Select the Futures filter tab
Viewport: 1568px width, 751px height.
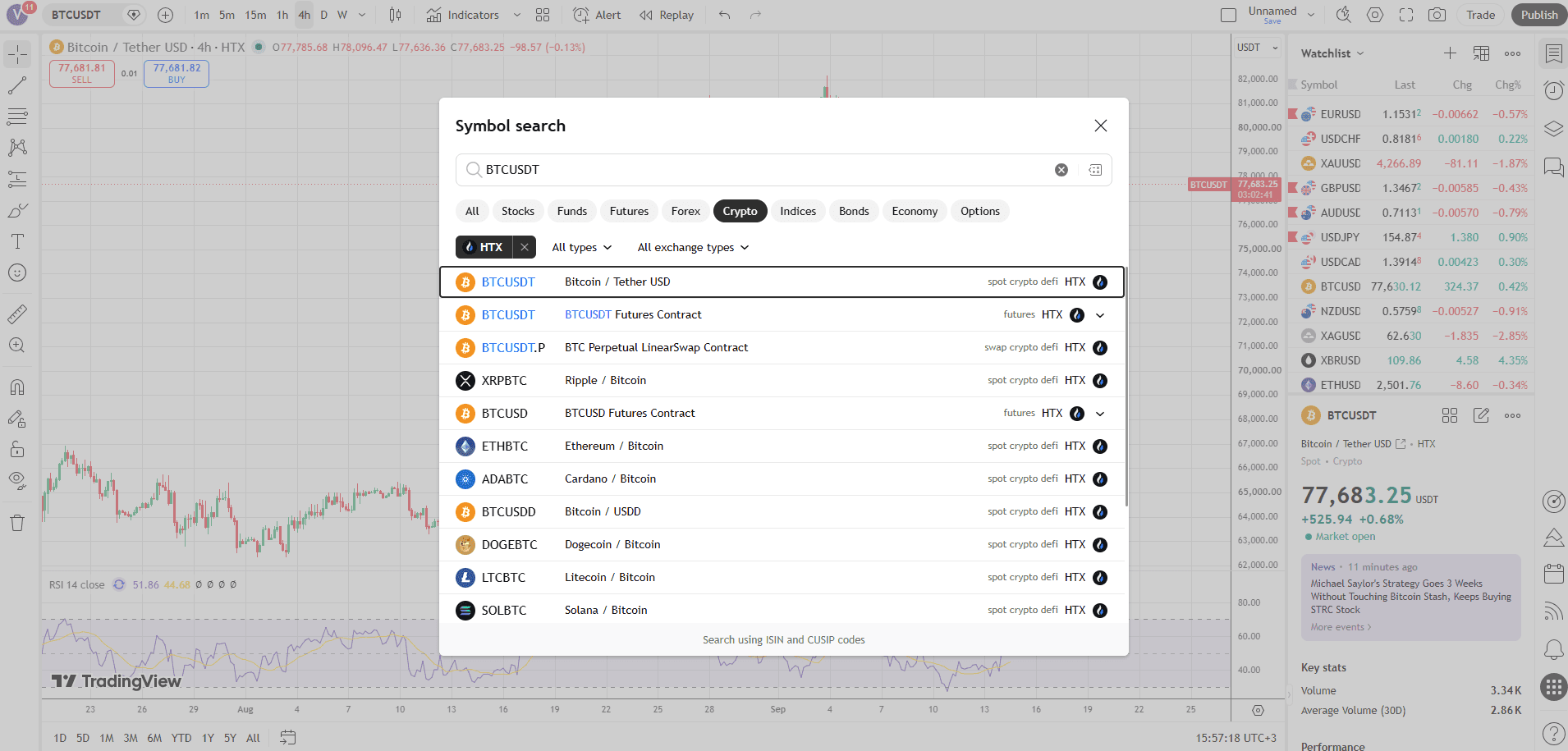pyautogui.click(x=629, y=211)
